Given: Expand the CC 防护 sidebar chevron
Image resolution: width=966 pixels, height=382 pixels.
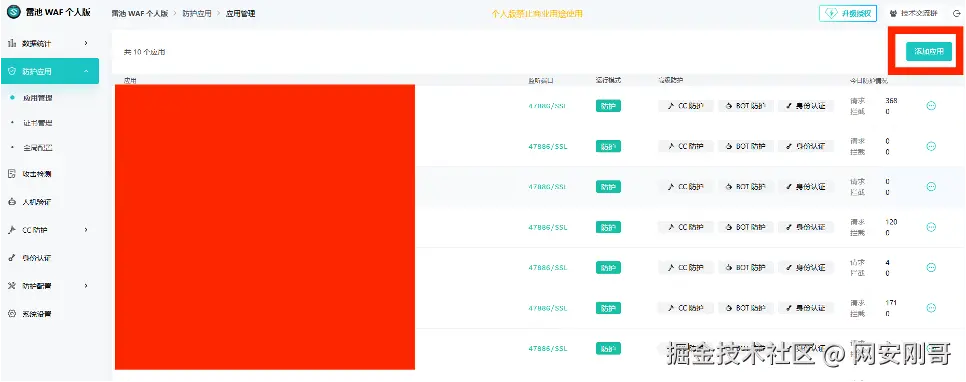Looking at the screenshot, I should pyautogui.click(x=86, y=230).
